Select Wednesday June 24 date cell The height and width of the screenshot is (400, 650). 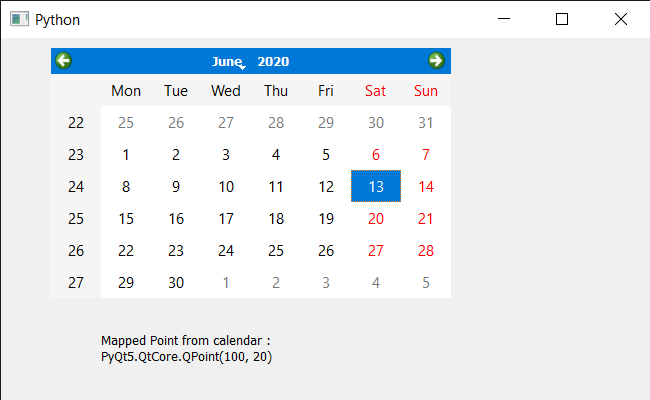(x=226, y=250)
